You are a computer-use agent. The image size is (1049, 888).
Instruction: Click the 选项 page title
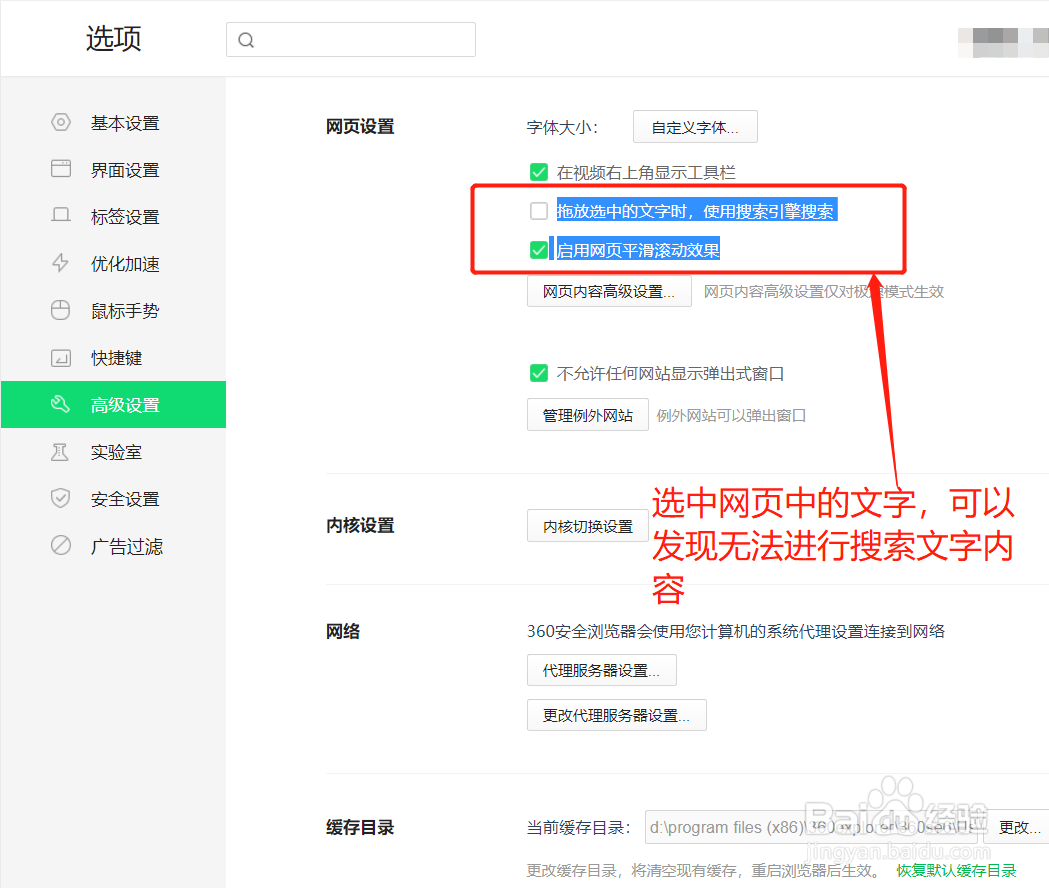(x=114, y=38)
